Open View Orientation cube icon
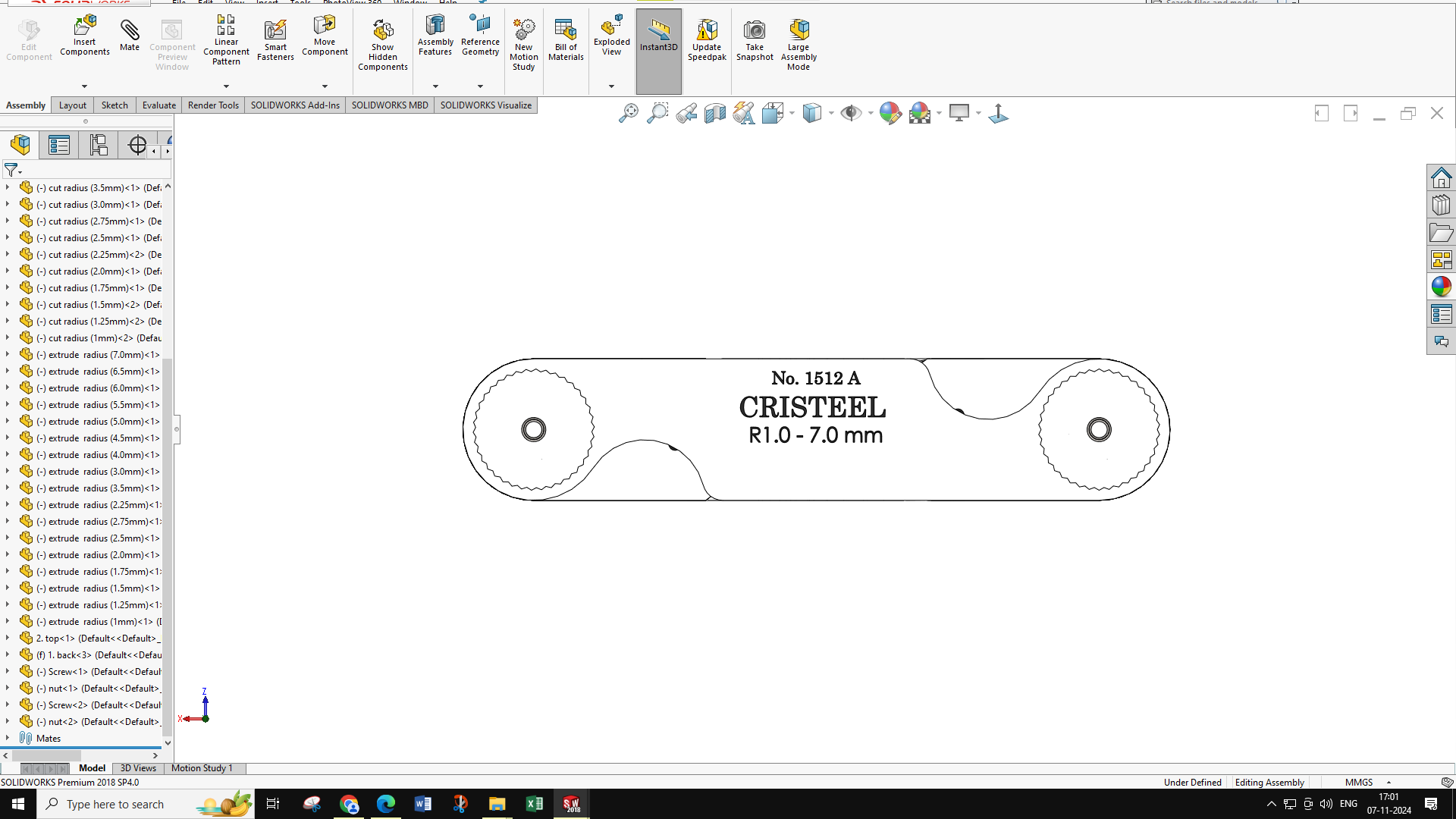The width and height of the screenshot is (1456, 819). point(773,113)
